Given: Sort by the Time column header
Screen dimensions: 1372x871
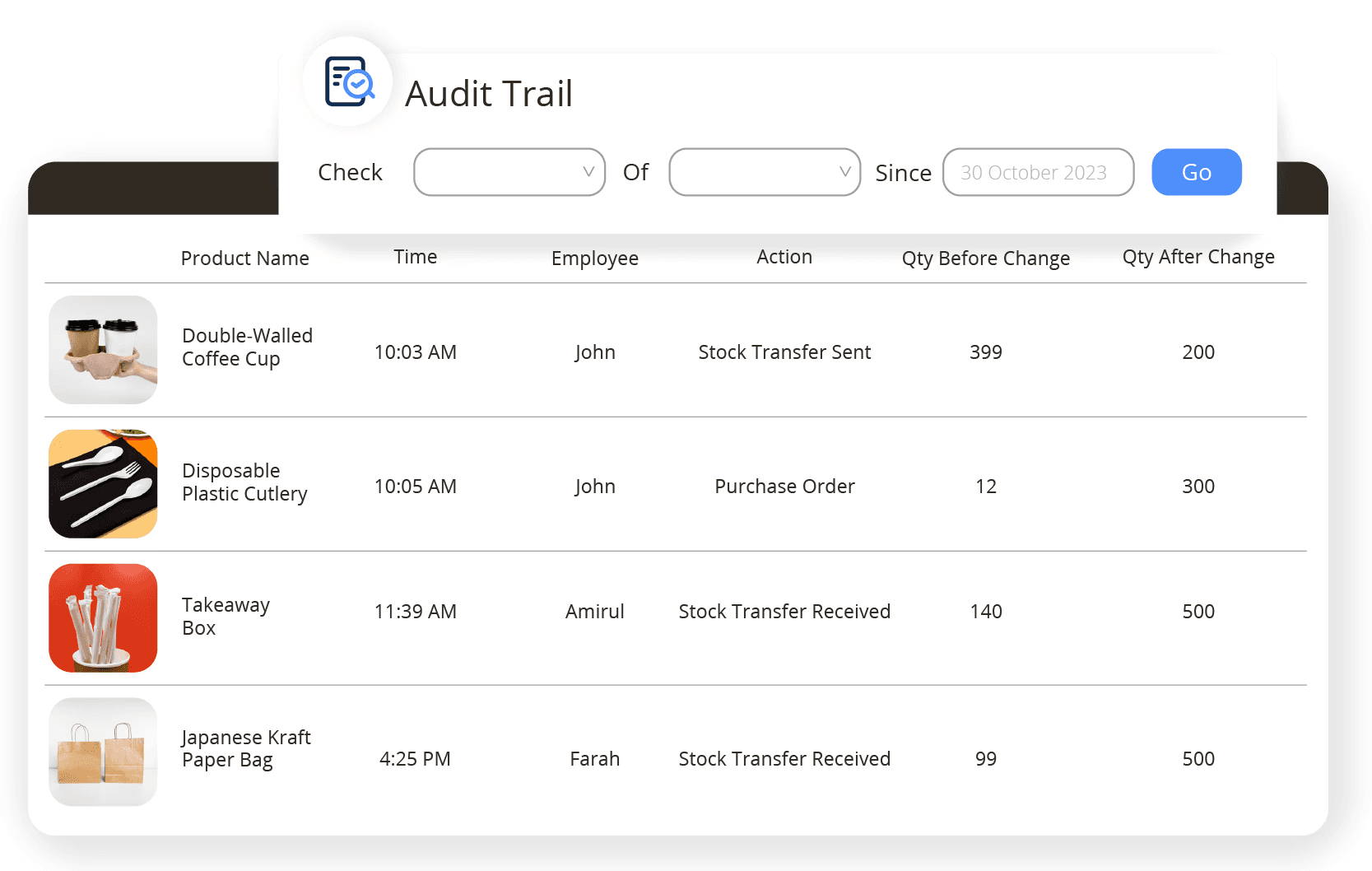Looking at the screenshot, I should coord(415,256).
